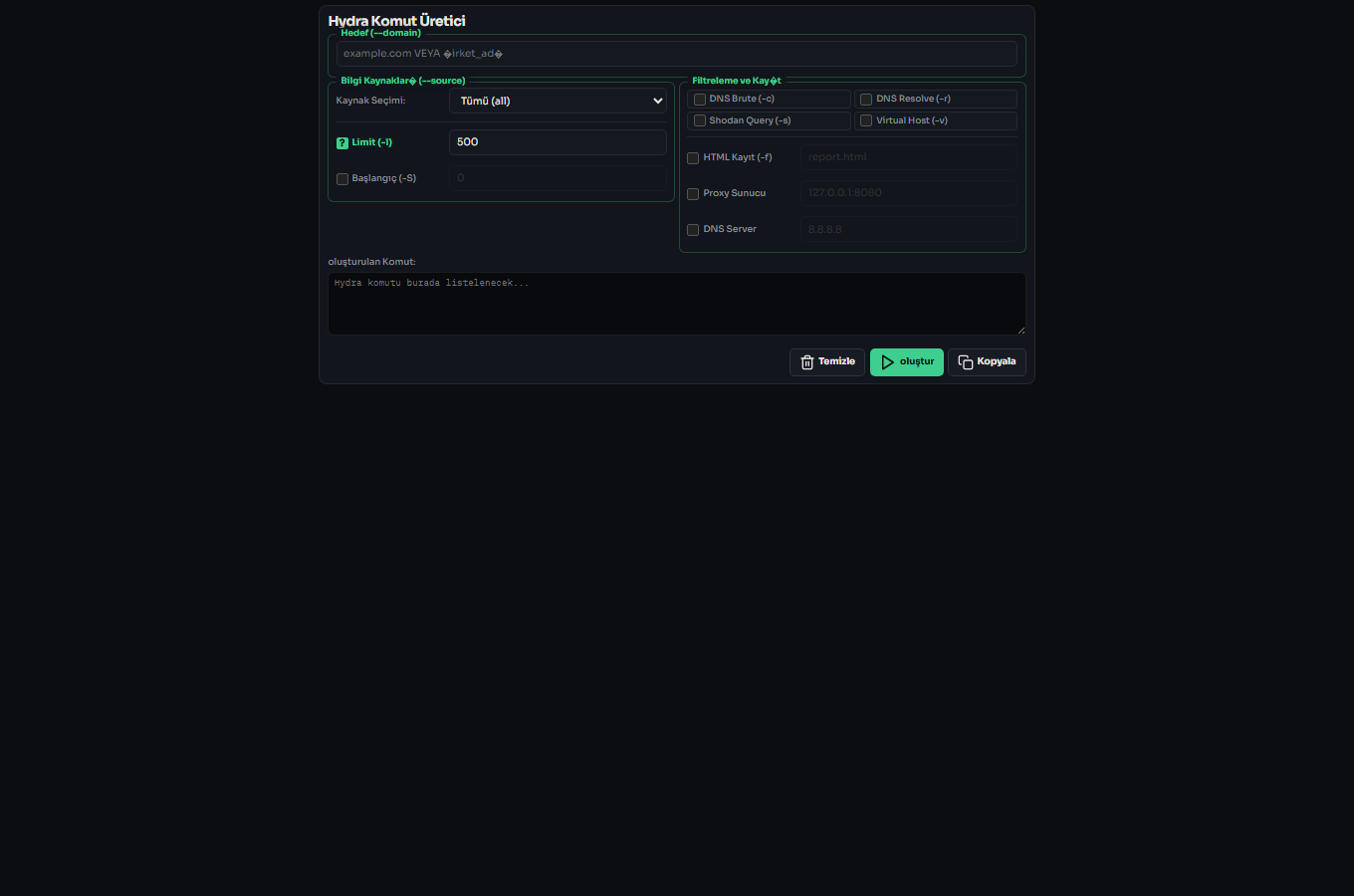Viewport: 1354px width, 896px height.
Task: Check the Başlangıç (-S) checkbox
Action: (x=342, y=179)
